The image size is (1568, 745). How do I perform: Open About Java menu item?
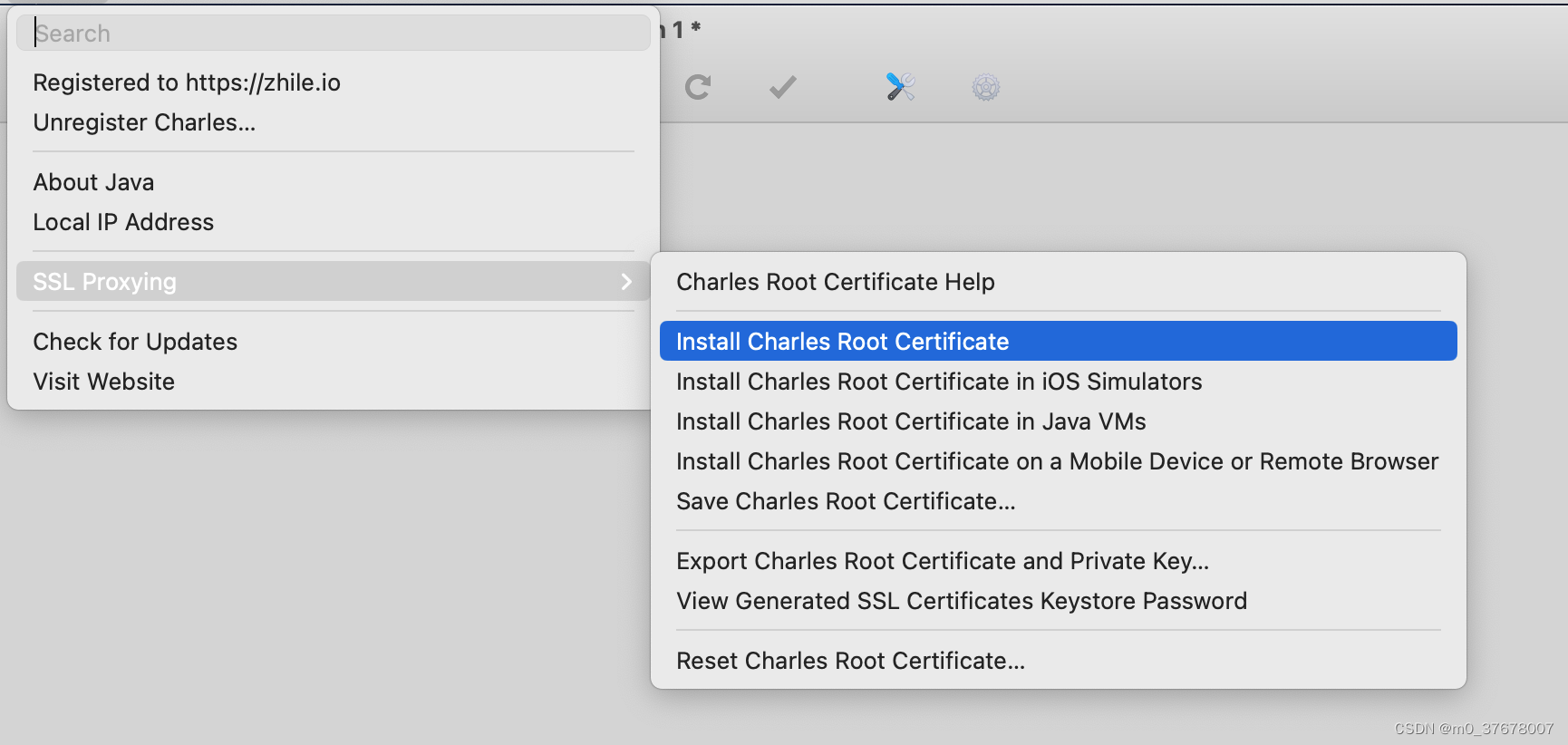334,182
